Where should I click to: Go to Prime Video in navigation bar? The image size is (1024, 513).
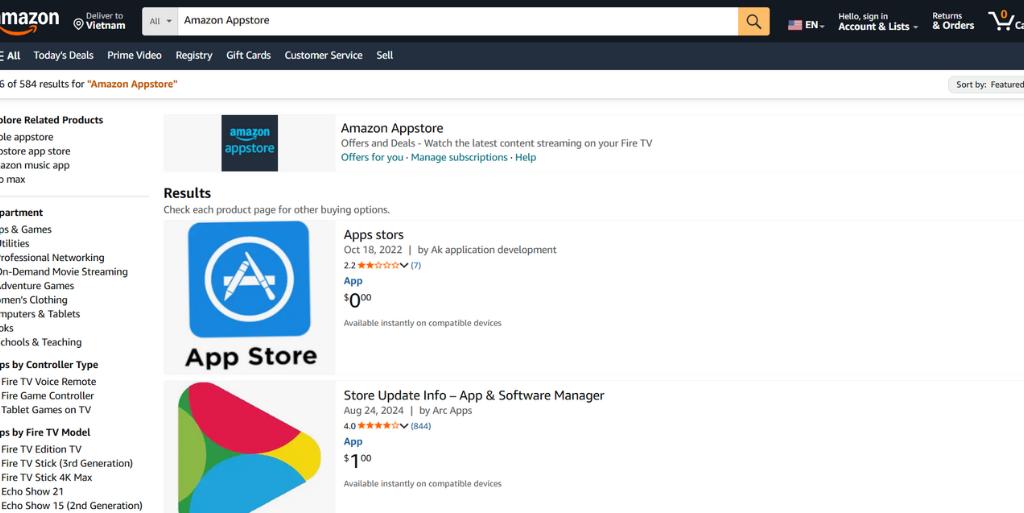[x=134, y=56]
